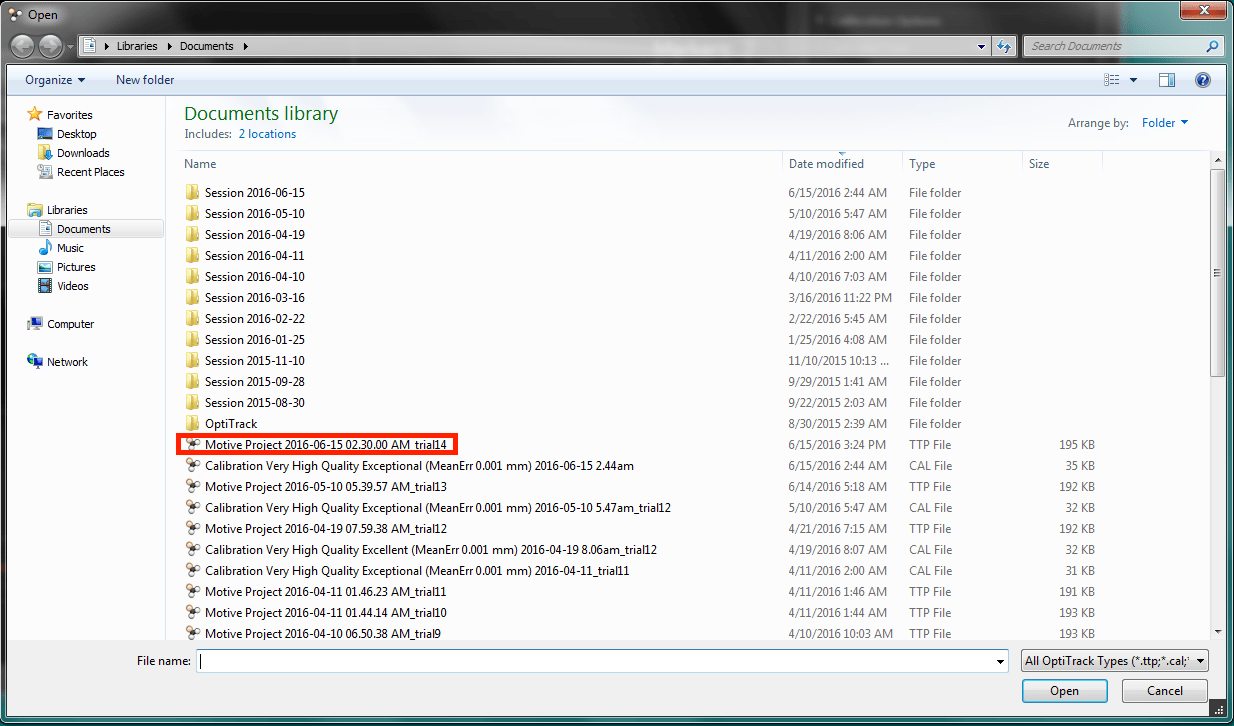Click file icon of Motive Project trial10
1234x726 pixels.
[x=193, y=612]
